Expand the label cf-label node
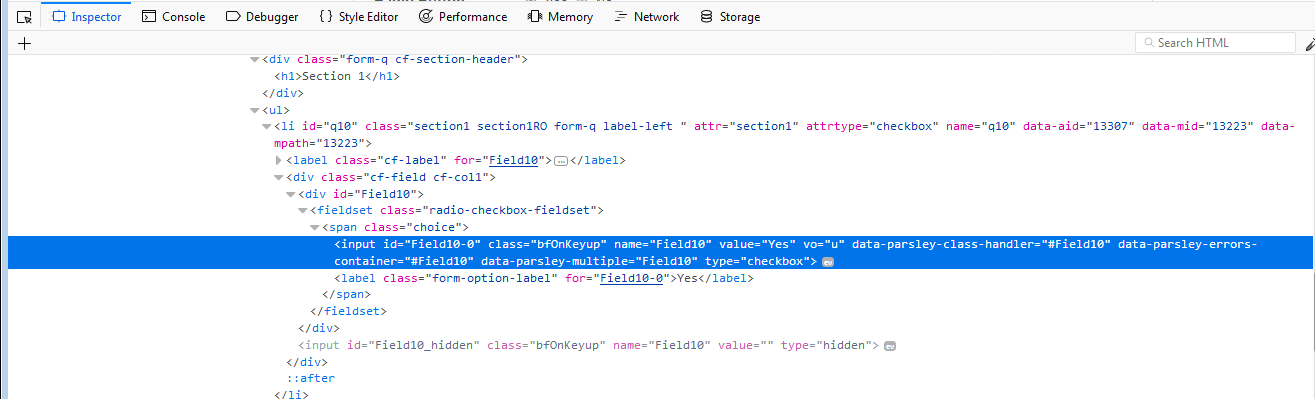 tap(279, 160)
